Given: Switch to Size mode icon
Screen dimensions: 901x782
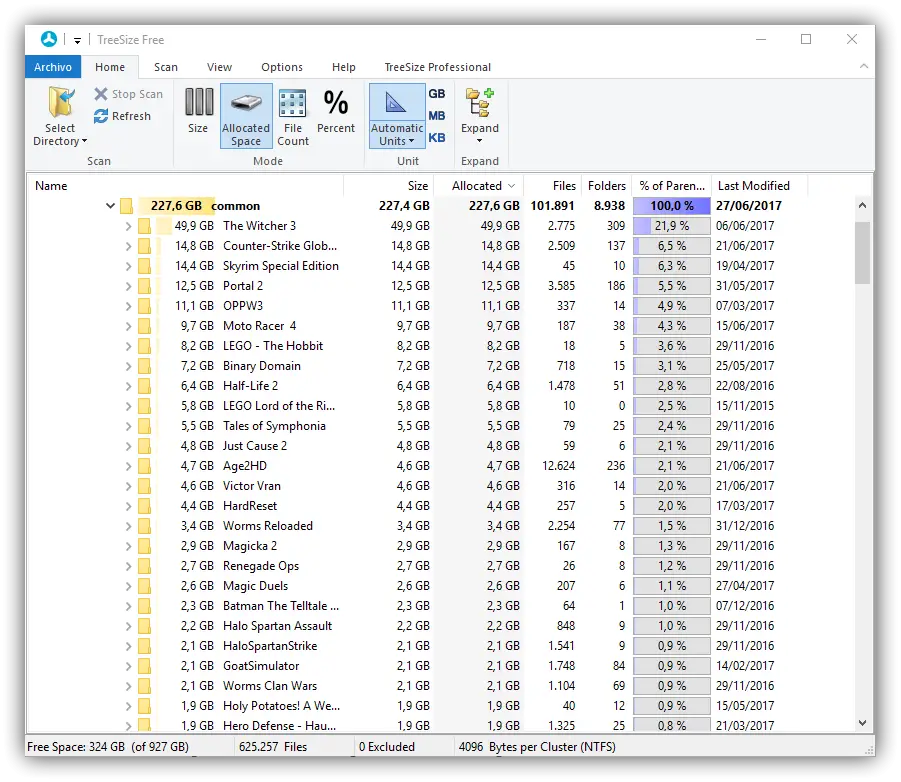Looking at the screenshot, I should click(x=198, y=102).
